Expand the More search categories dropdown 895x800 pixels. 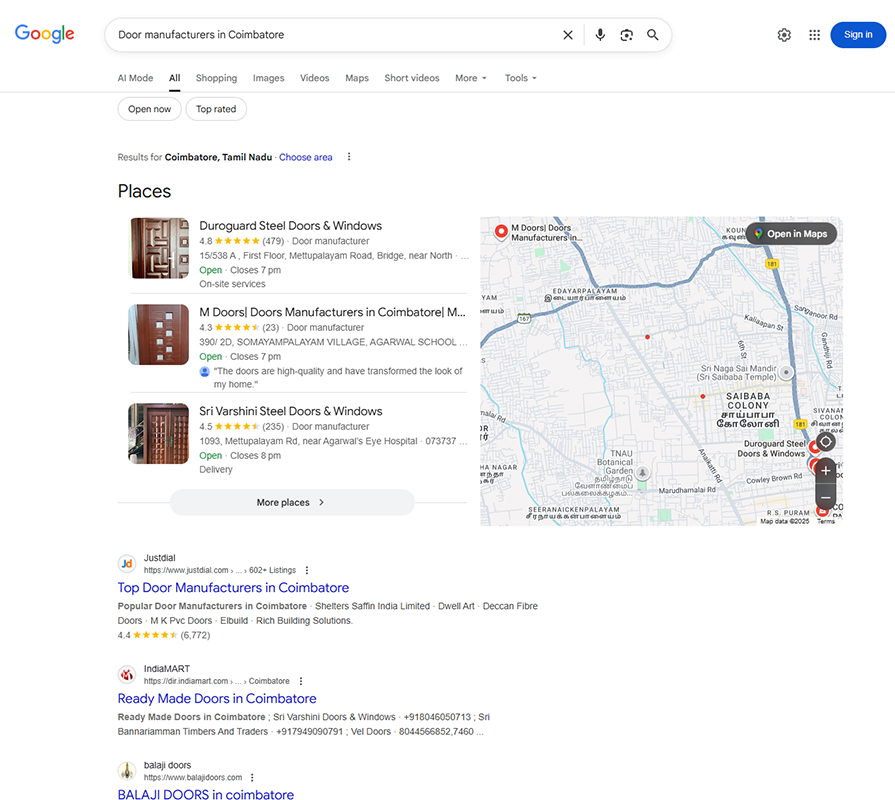470,78
